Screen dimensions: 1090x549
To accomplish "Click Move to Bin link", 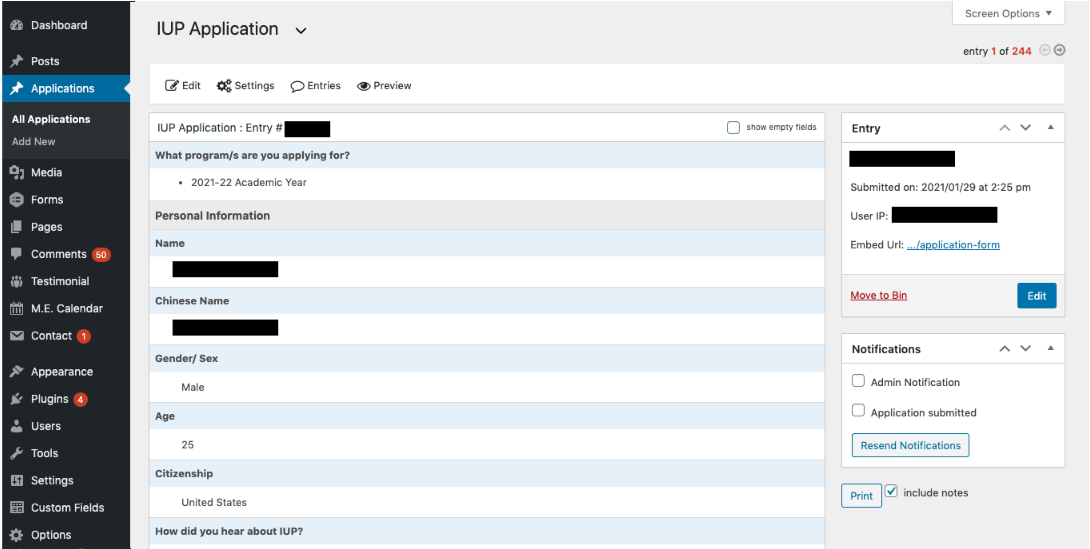I will [879, 295].
